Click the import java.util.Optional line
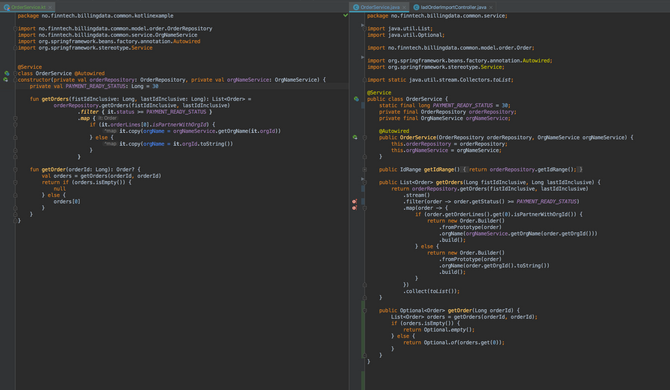670x390 pixels. (406, 35)
